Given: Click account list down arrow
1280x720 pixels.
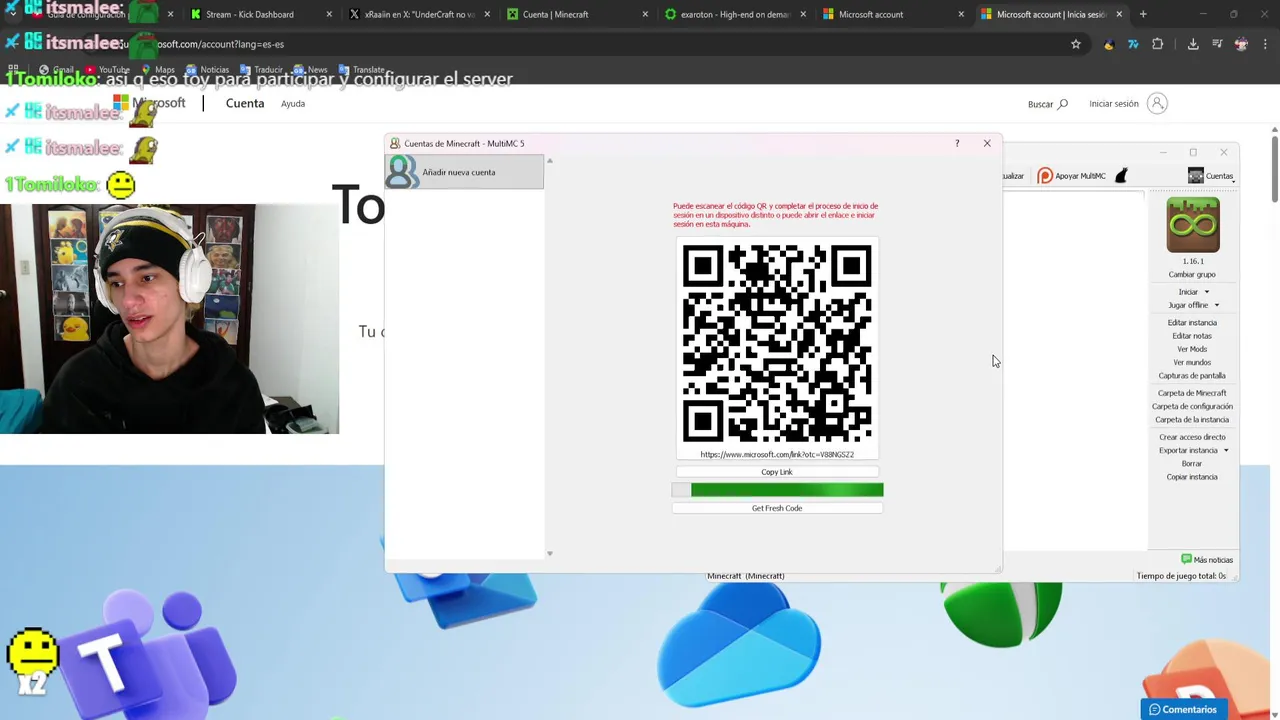Looking at the screenshot, I should coord(549,553).
